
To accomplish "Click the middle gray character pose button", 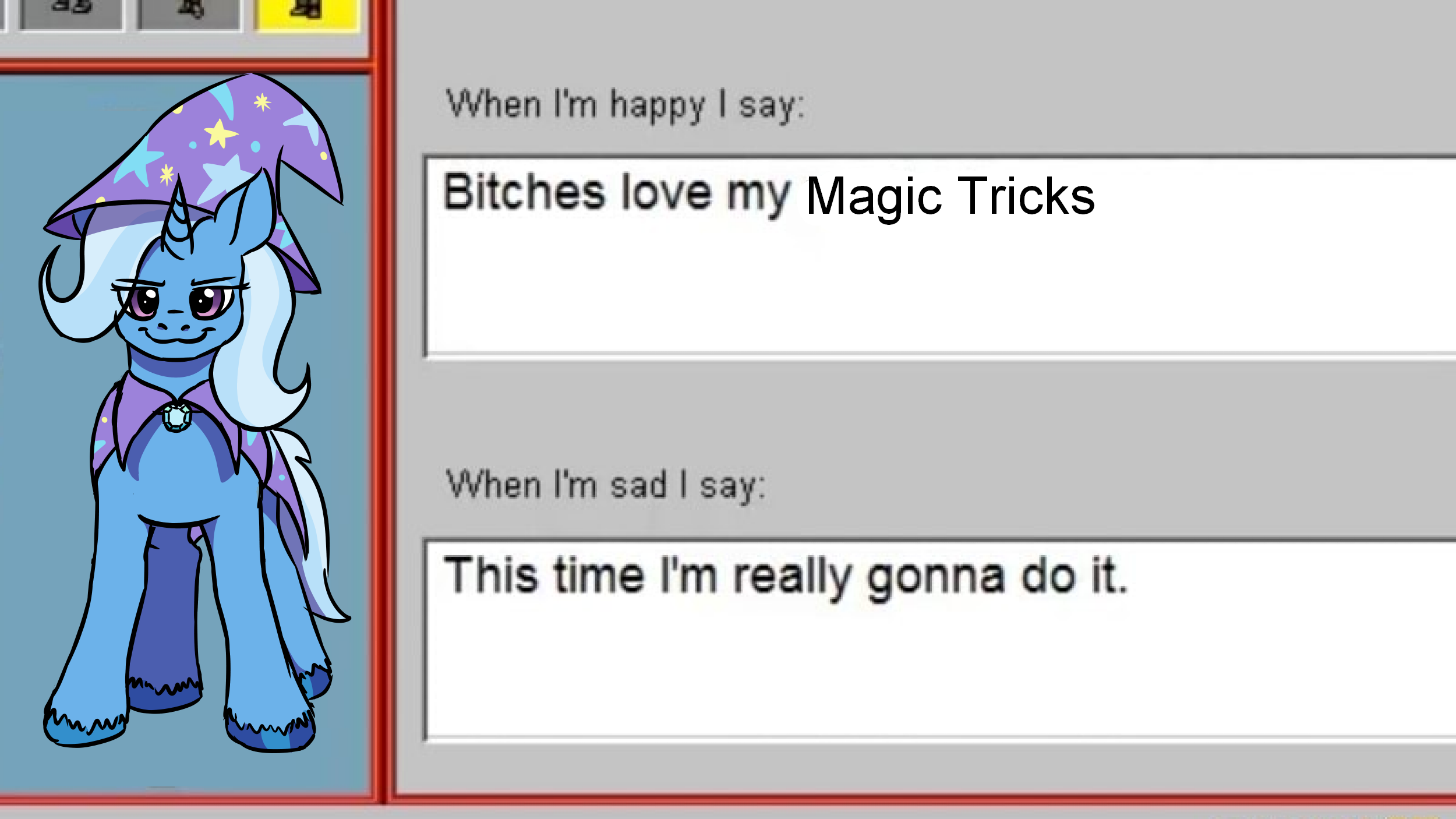I will (x=189, y=14).
